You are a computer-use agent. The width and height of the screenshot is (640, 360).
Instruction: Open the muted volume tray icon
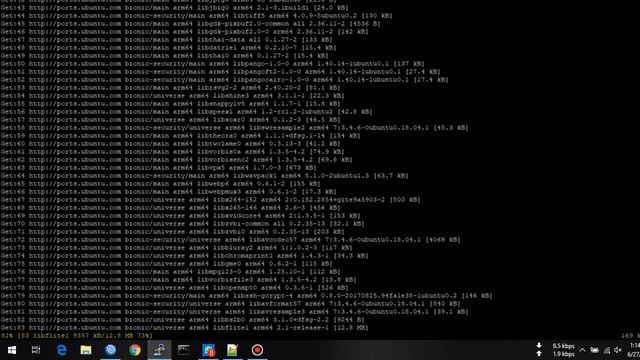click(618, 350)
